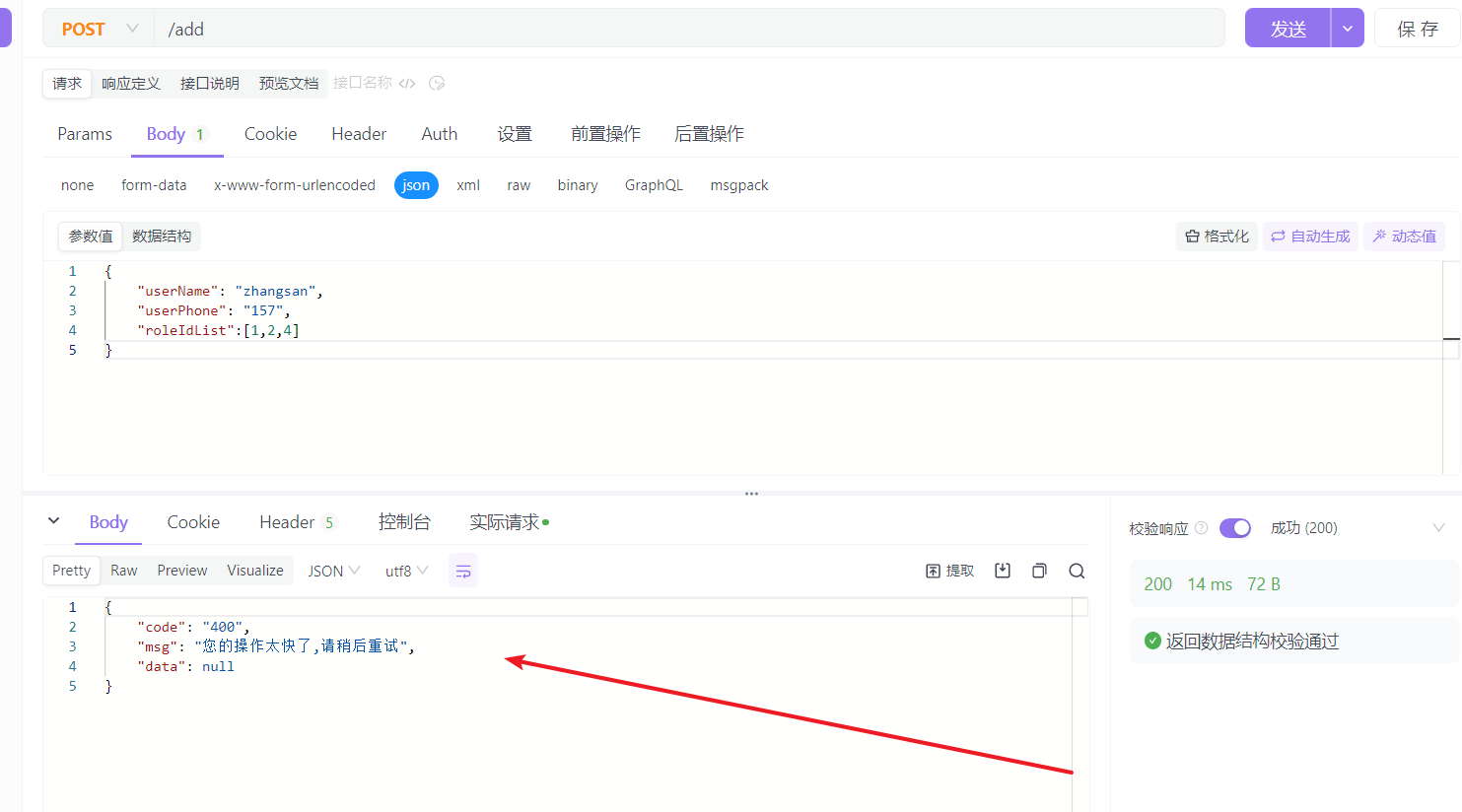The image size is (1462, 812).
Task: Switch to the request Body tab
Action: pos(176,134)
